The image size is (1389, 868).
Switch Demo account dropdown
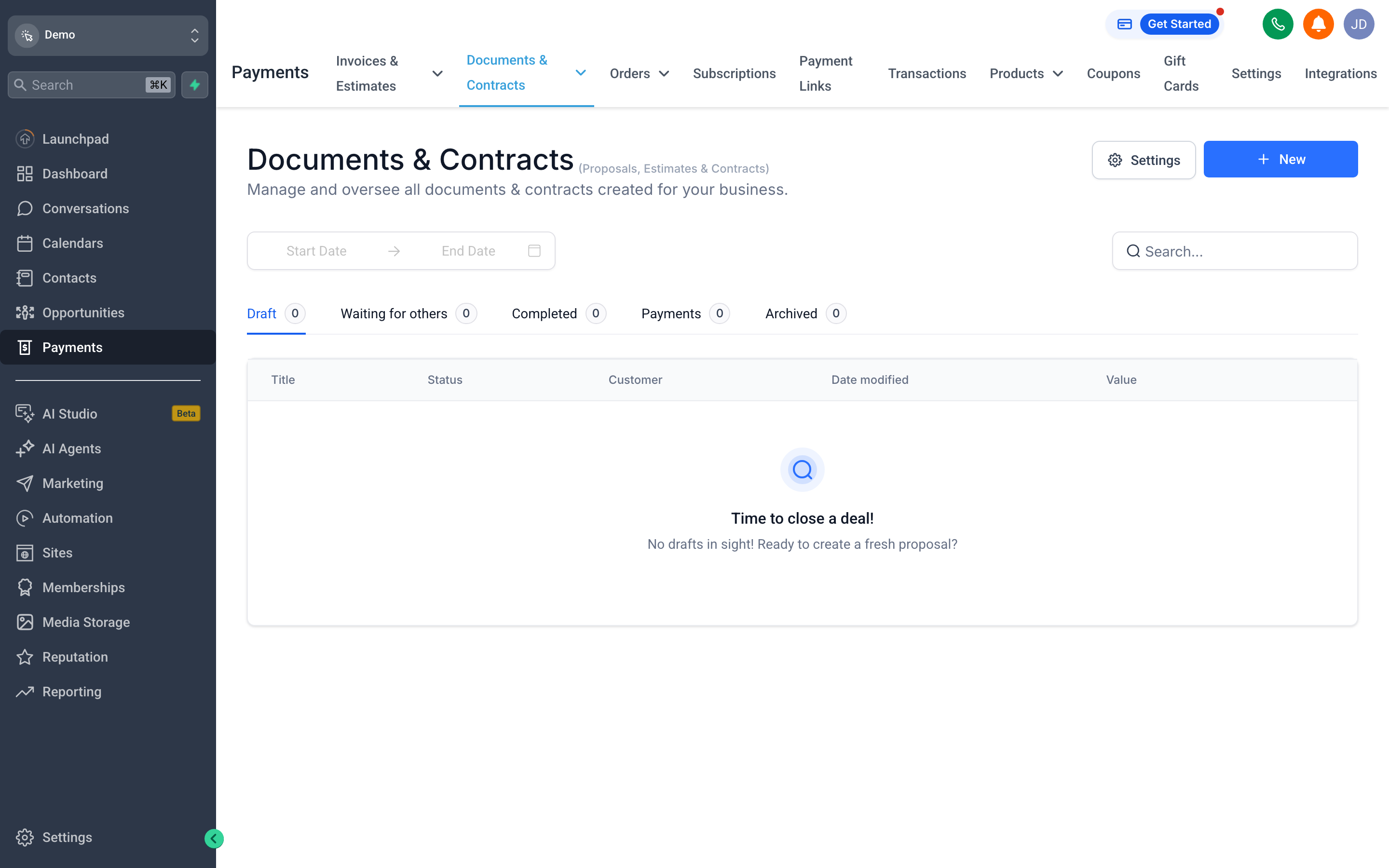(108, 35)
